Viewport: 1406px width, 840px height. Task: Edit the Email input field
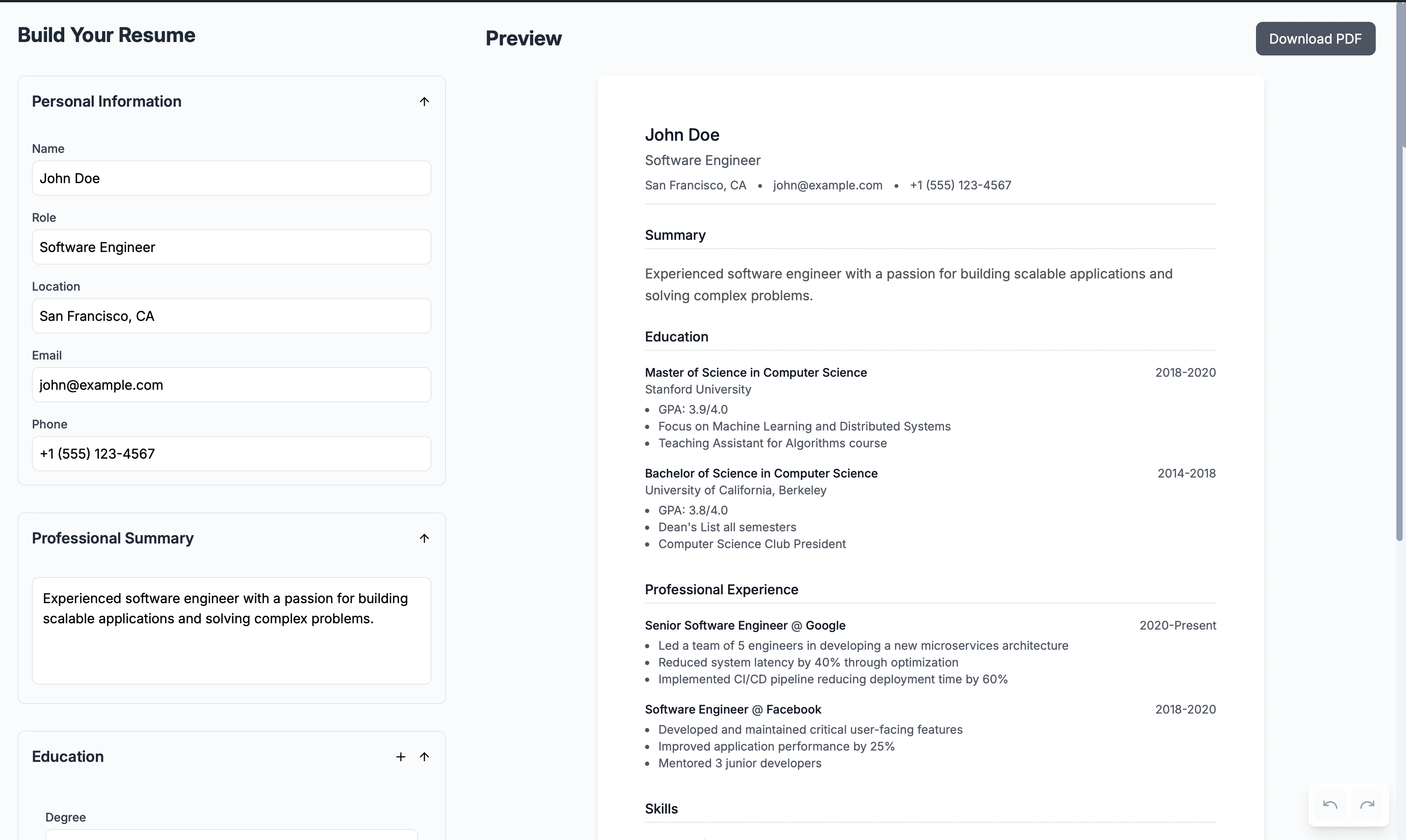231,385
